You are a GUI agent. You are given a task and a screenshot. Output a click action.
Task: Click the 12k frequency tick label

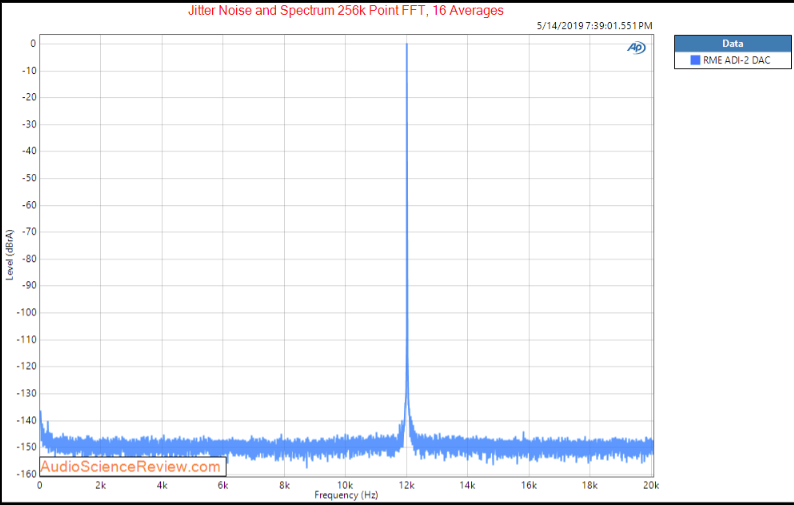click(x=407, y=485)
